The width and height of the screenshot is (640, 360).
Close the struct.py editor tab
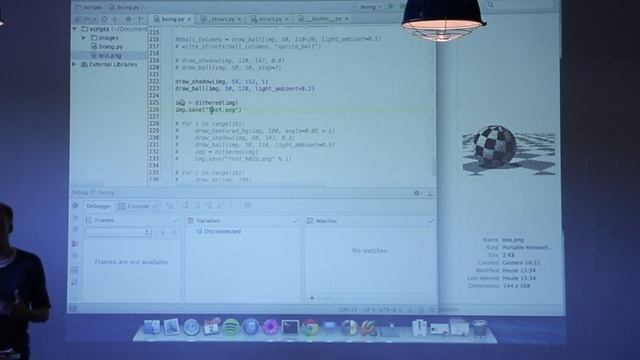coord(287,19)
